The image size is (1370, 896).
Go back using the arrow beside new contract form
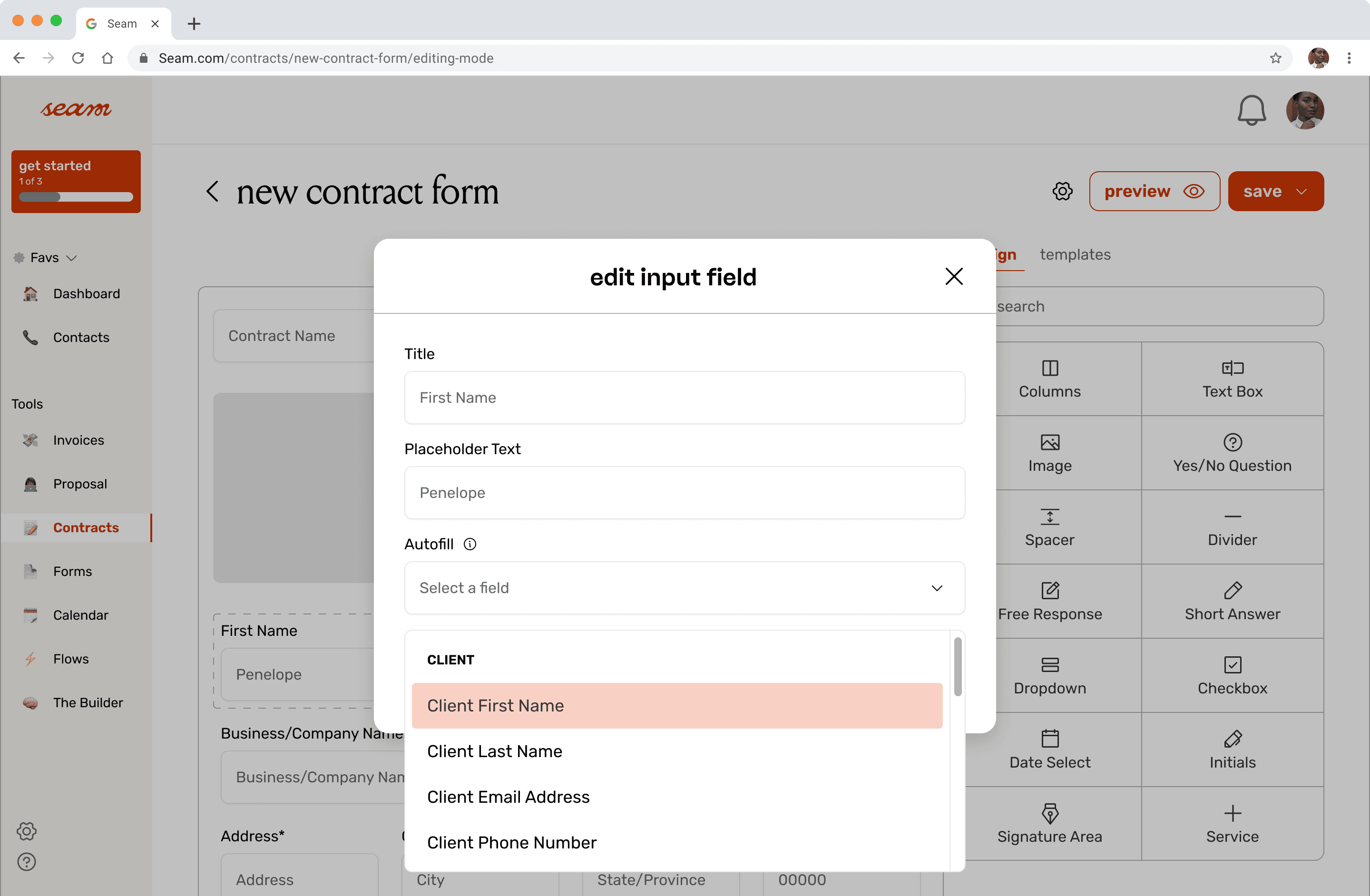213,191
